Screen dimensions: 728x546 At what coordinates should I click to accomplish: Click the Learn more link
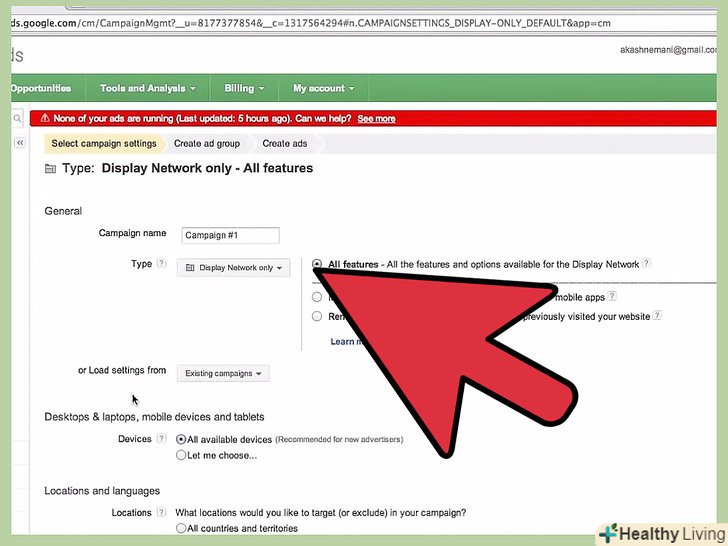tap(346, 342)
